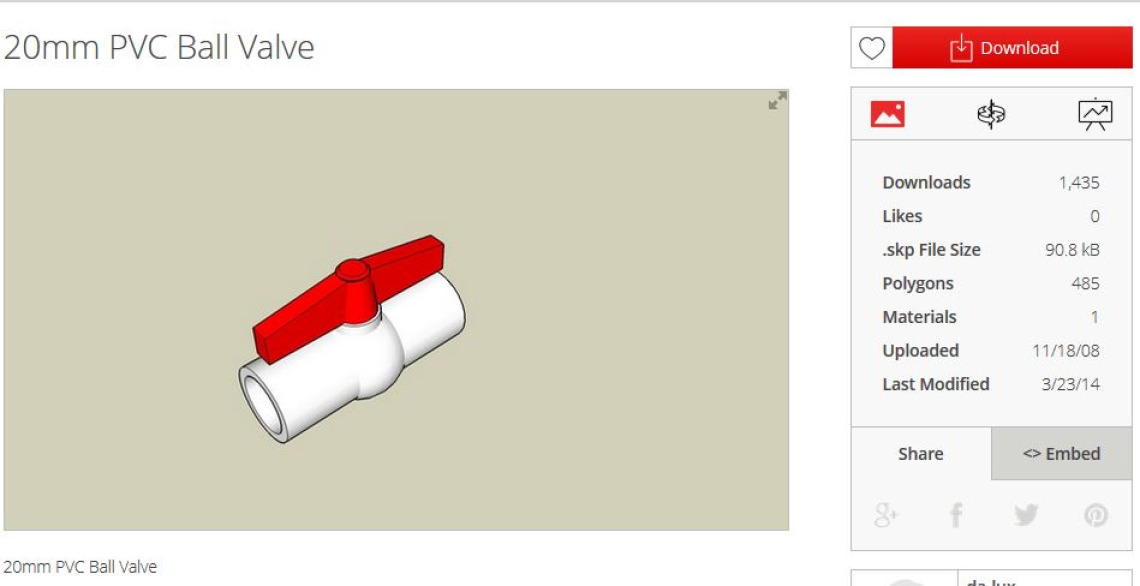Select the image view icon
The width and height of the screenshot is (1140, 586).
888,114
